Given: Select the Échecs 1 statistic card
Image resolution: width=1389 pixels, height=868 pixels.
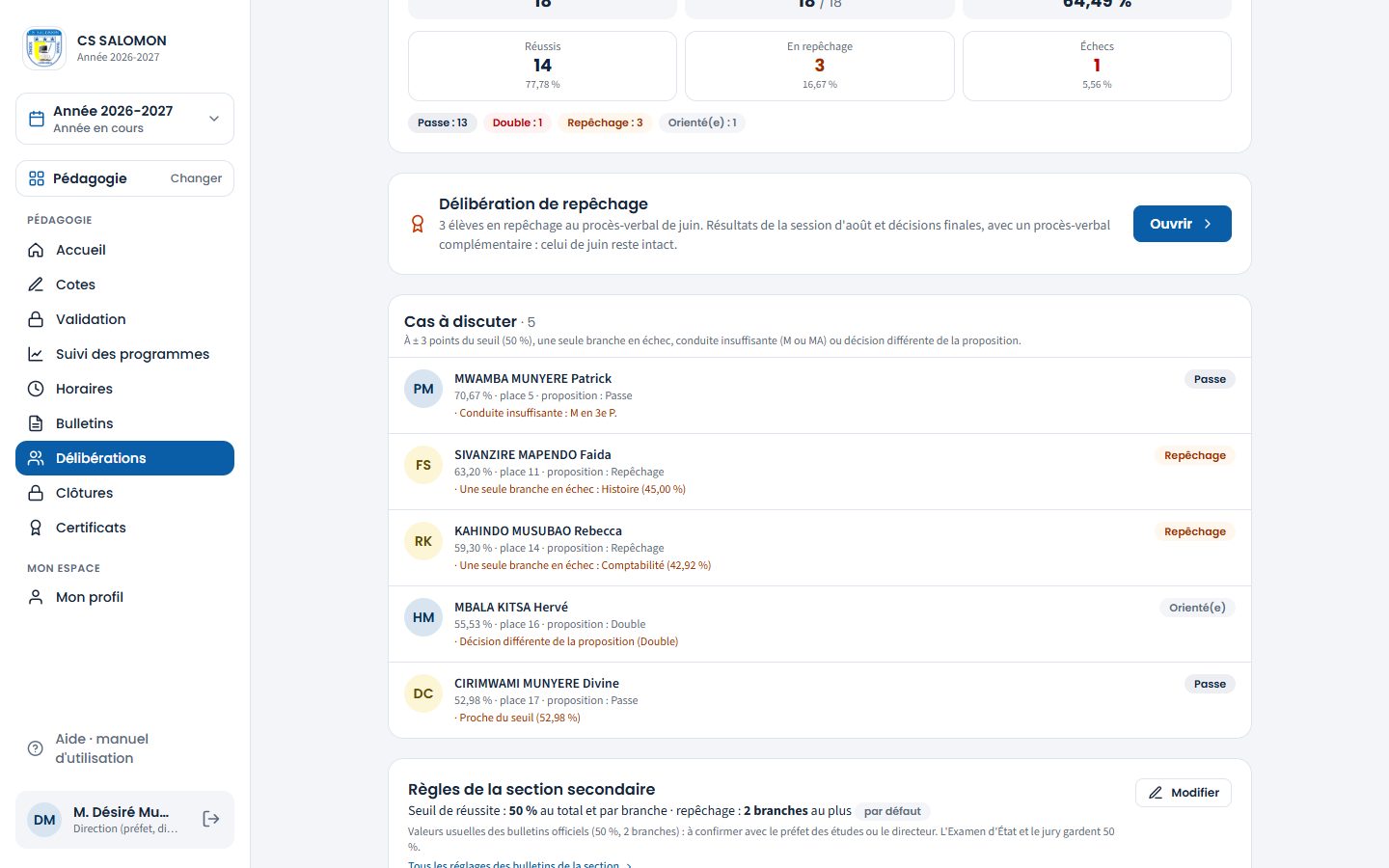Looking at the screenshot, I should pos(1097,66).
